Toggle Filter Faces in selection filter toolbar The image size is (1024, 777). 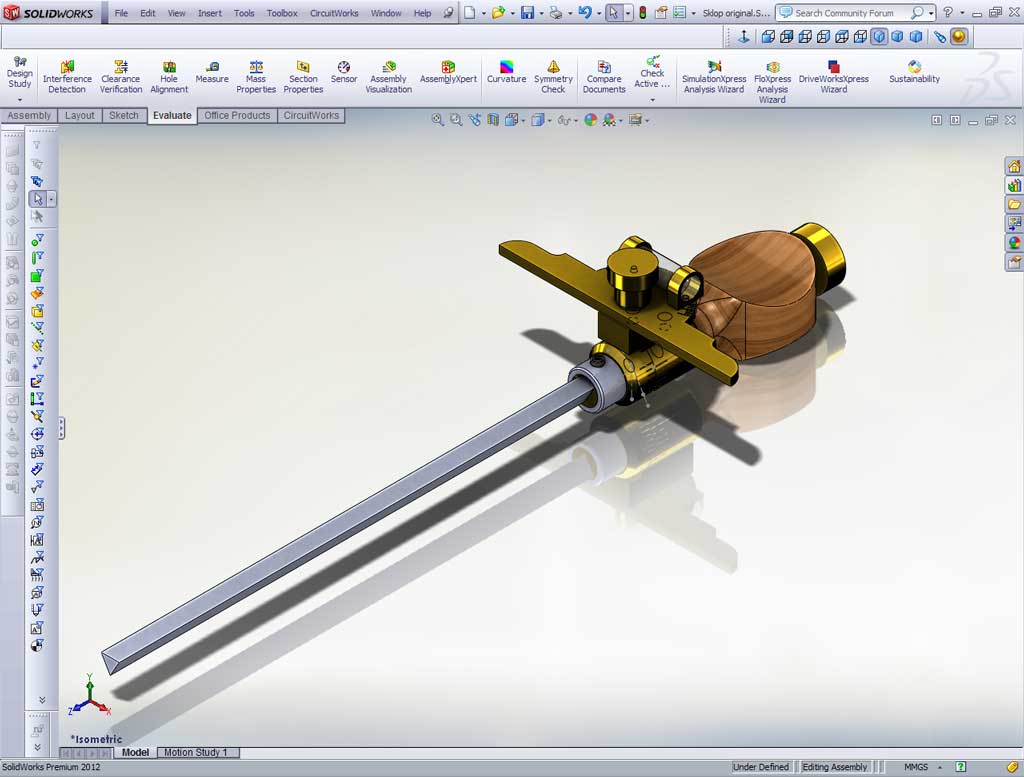(37, 276)
